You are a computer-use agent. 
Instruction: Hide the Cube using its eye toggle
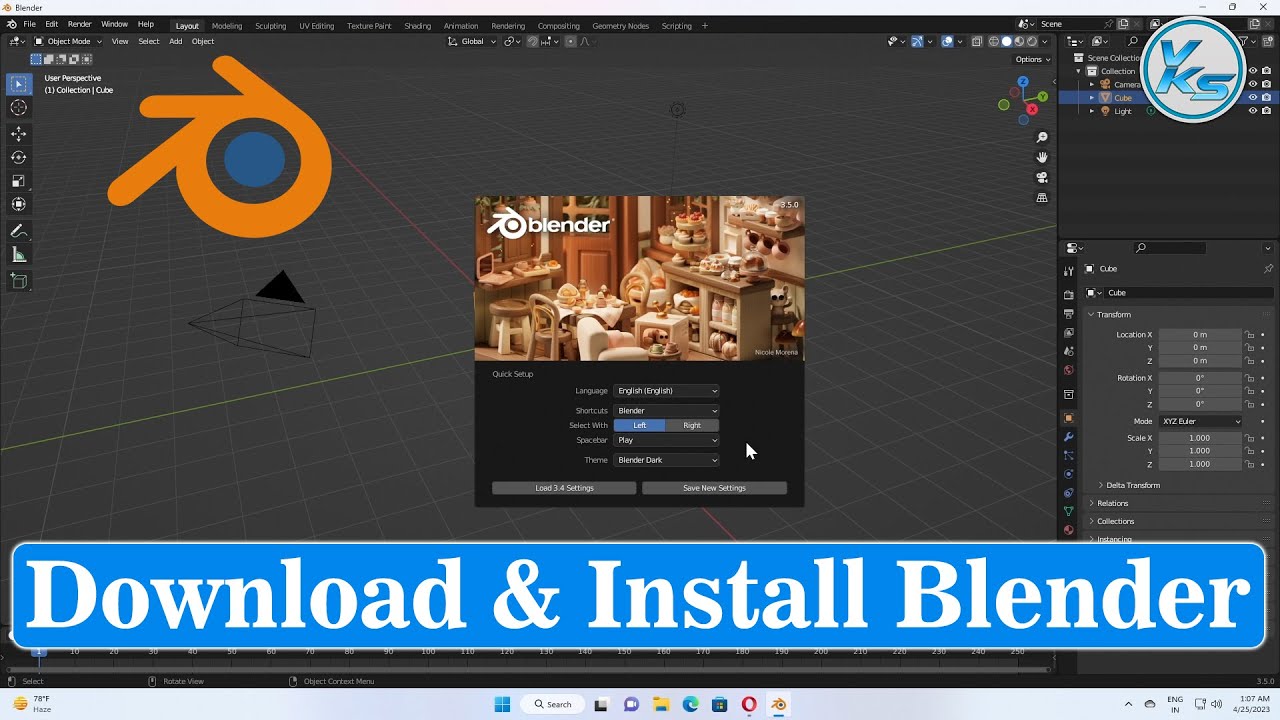coord(1252,97)
